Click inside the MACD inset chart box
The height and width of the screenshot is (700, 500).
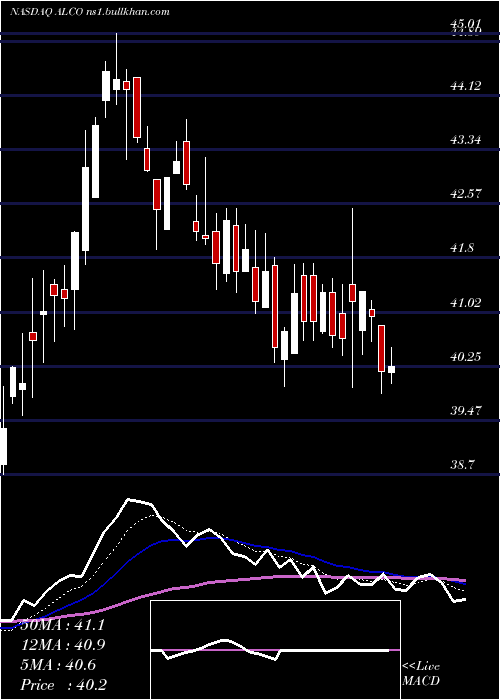coord(275,650)
